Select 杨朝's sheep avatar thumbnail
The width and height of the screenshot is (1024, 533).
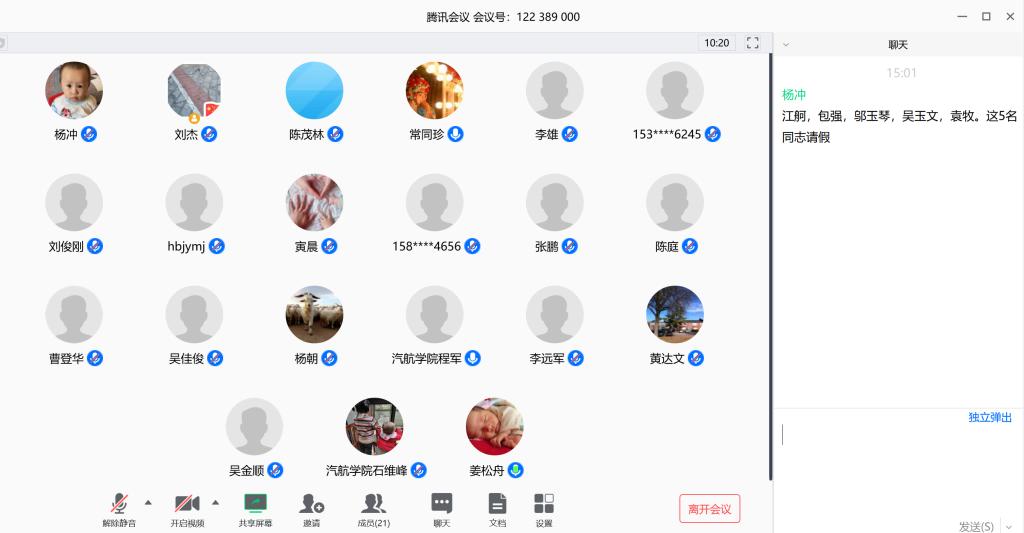[x=314, y=314]
